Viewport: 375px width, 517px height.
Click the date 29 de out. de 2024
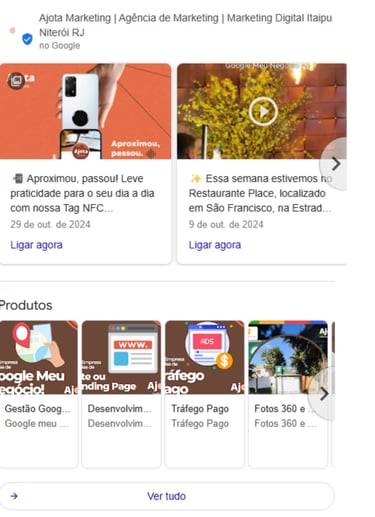(50, 224)
